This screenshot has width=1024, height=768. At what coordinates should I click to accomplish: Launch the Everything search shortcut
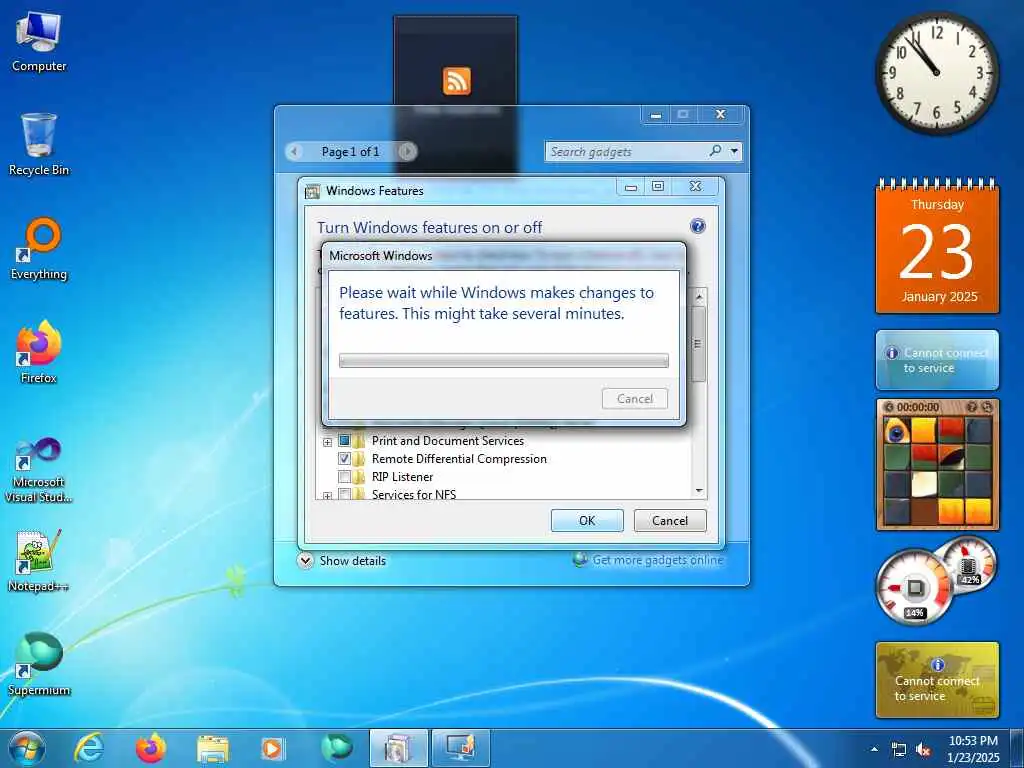[x=39, y=249]
